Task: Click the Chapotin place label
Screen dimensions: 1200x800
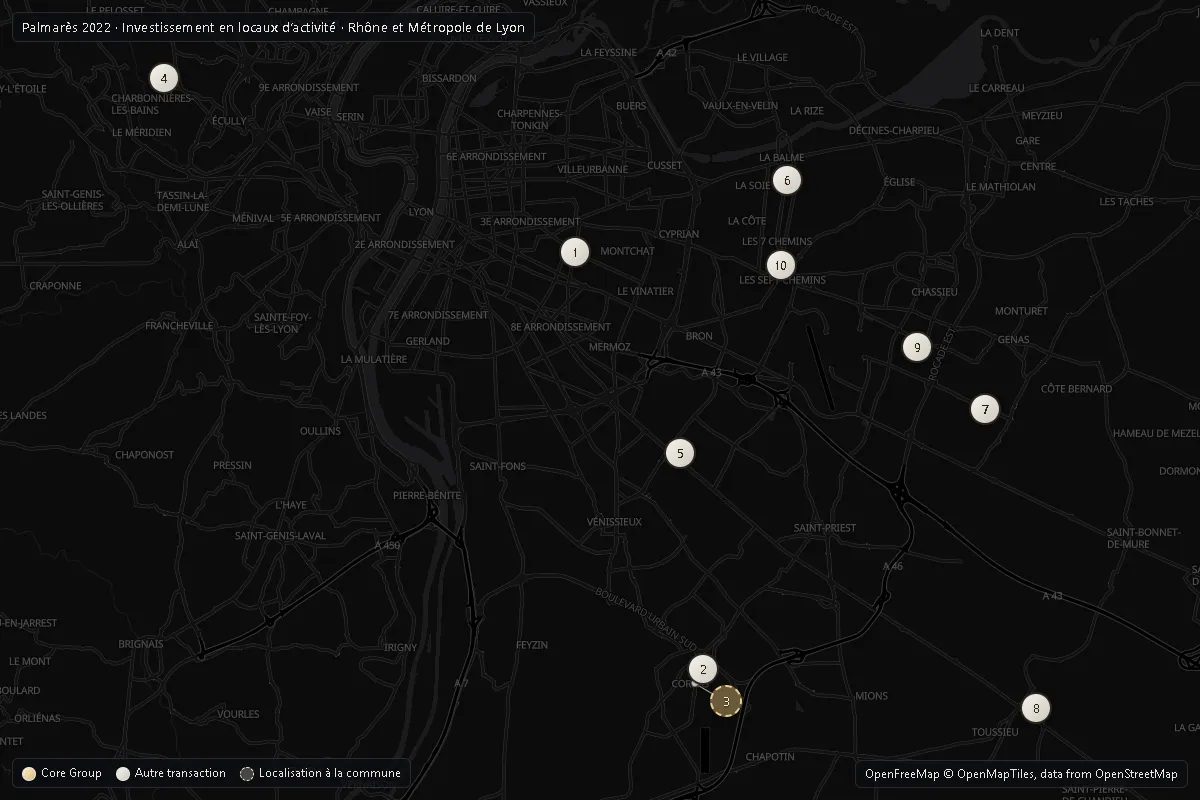Action: [x=770, y=758]
